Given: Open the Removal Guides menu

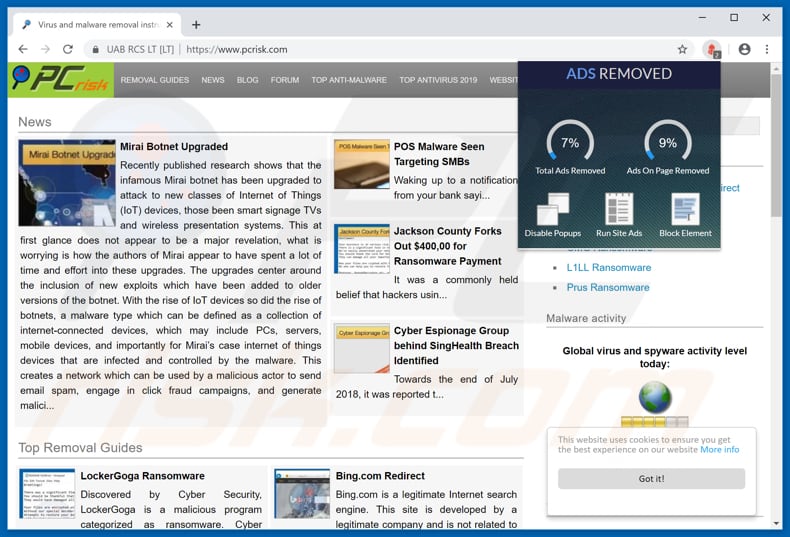Looking at the screenshot, I should click(155, 80).
